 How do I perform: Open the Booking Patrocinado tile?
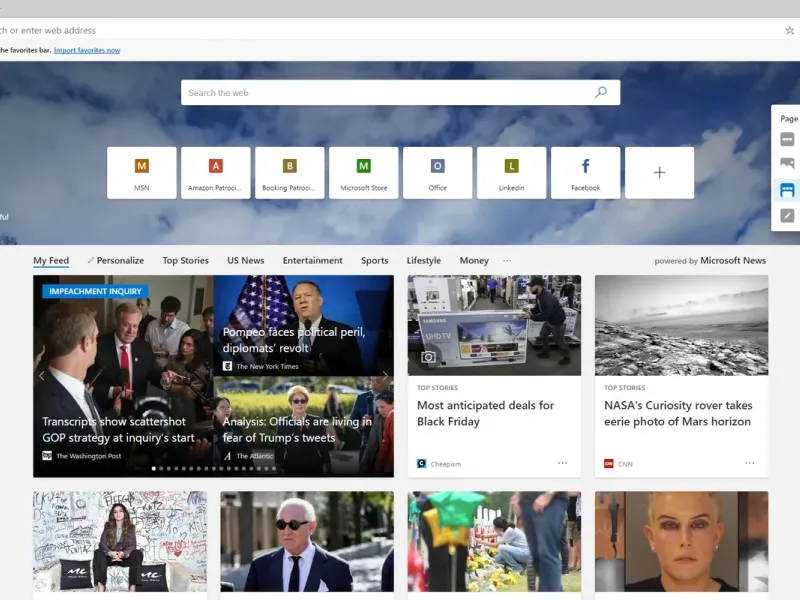click(x=290, y=173)
